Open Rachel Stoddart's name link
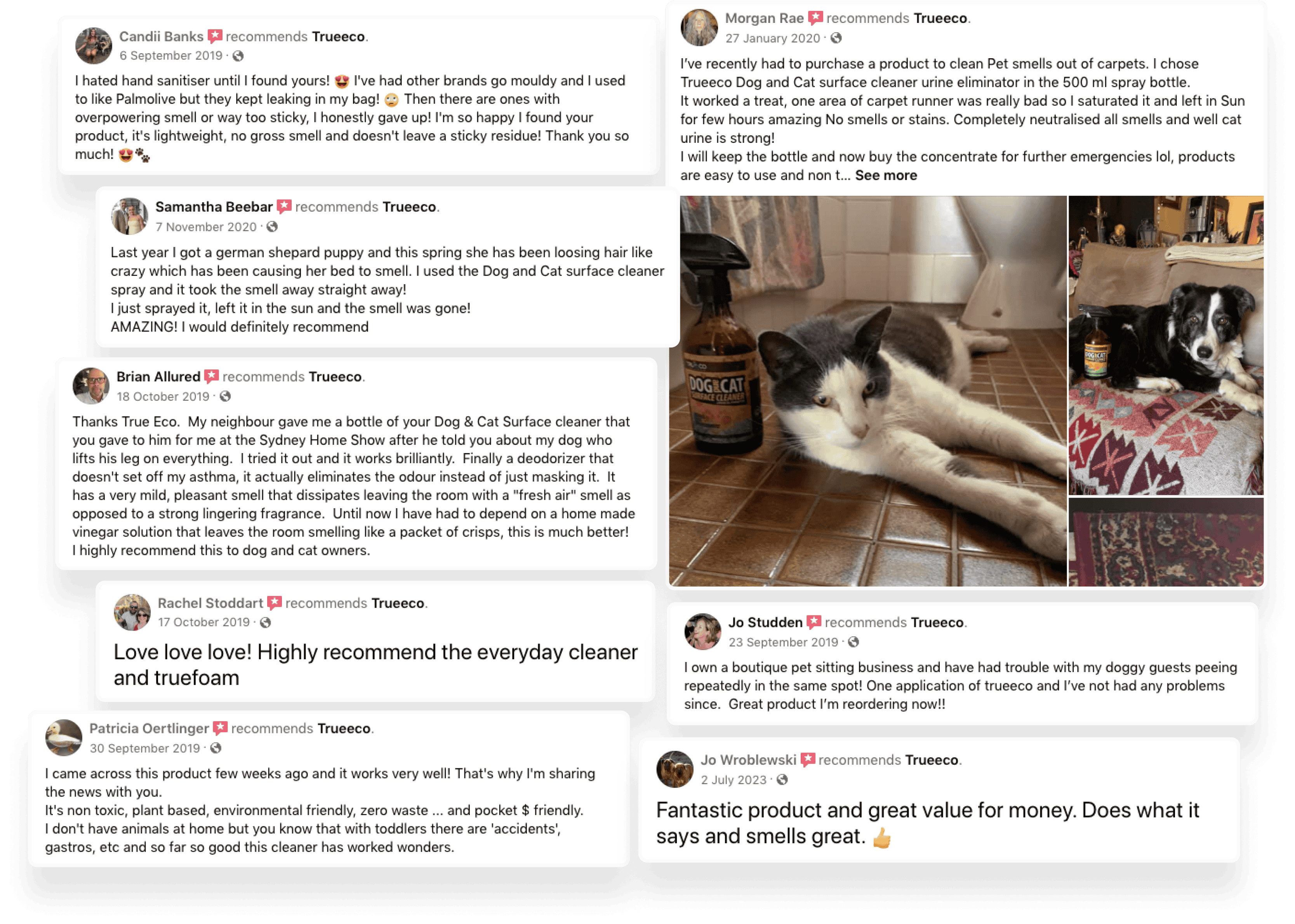Viewport: 1295px width, 924px height. 210,603
